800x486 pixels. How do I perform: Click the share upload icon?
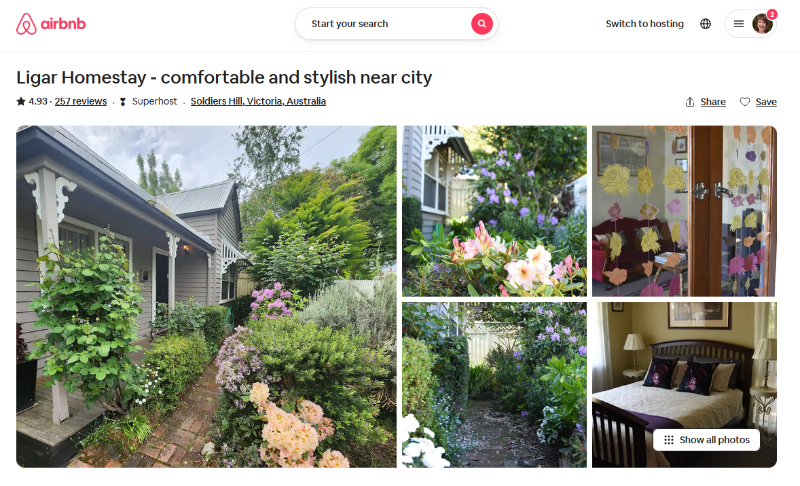[x=690, y=102]
